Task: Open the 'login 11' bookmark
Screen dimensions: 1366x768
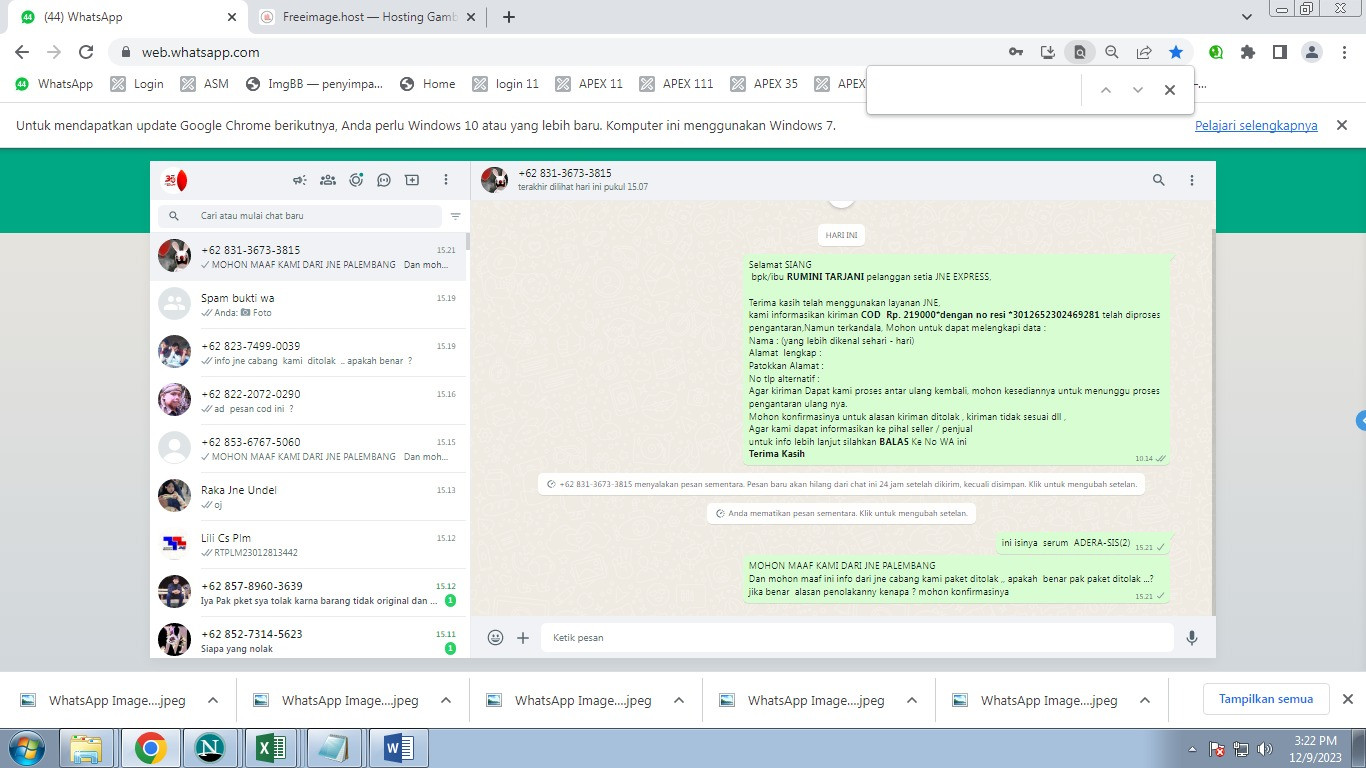Action: [x=506, y=84]
